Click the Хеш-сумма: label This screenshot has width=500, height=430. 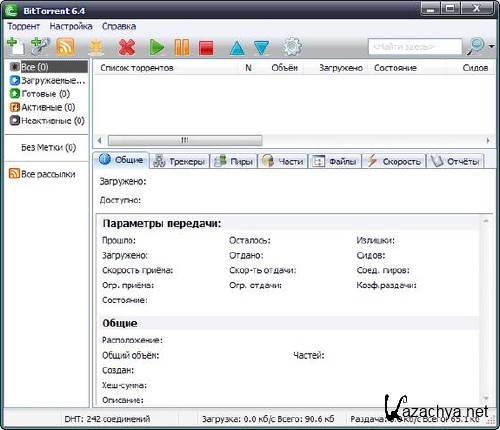[x=124, y=385]
